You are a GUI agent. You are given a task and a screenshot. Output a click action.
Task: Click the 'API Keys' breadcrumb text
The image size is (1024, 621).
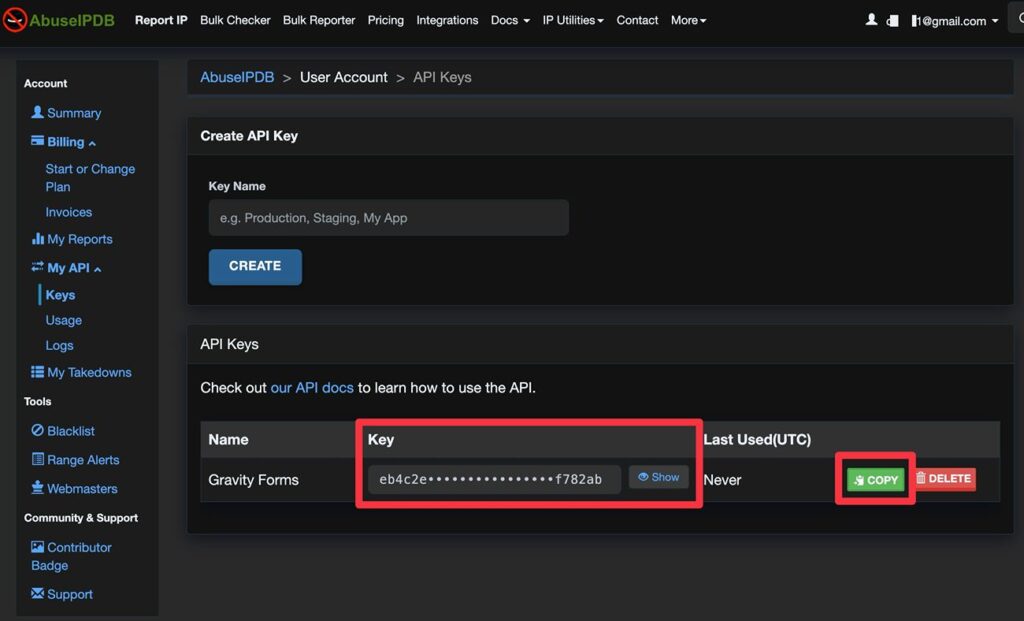442,77
